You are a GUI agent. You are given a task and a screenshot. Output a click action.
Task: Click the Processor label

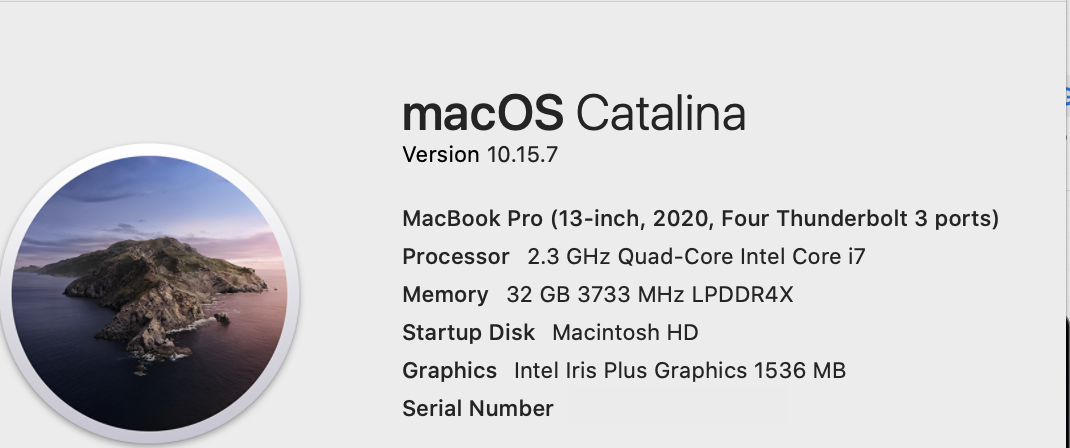pos(456,257)
